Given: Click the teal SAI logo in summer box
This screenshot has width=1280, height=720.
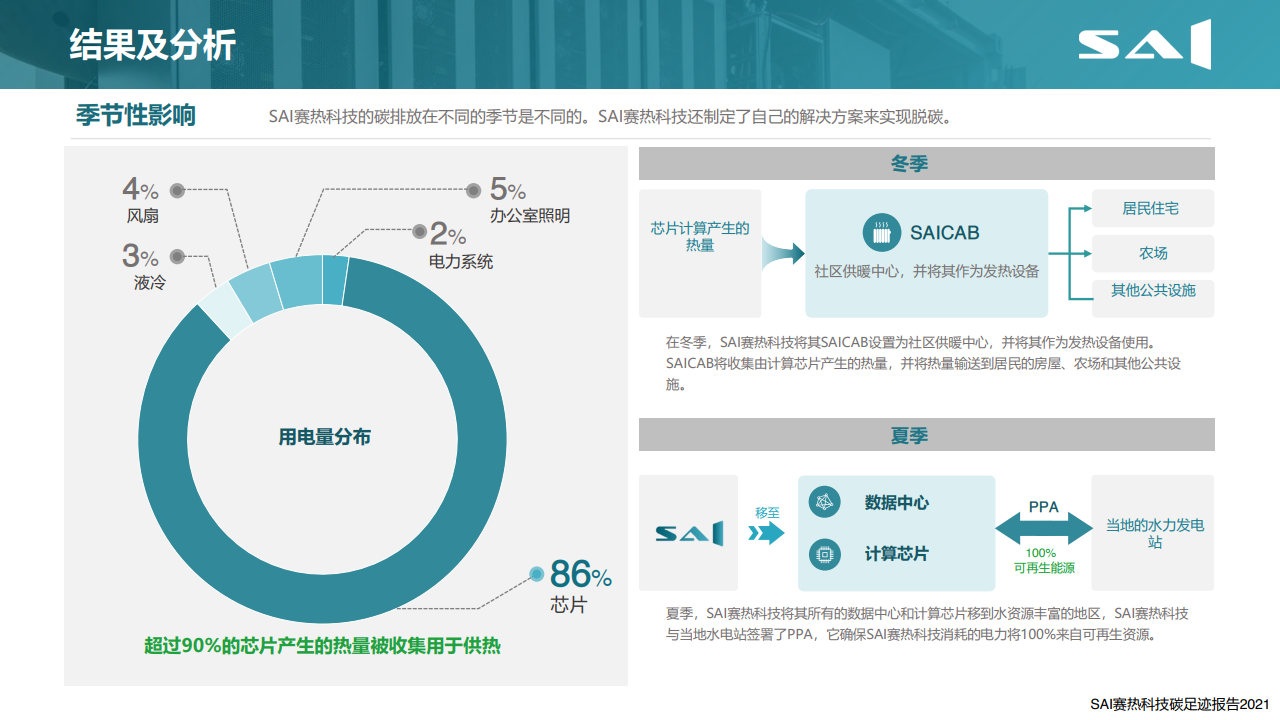Looking at the screenshot, I should pyautogui.click(x=689, y=533).
